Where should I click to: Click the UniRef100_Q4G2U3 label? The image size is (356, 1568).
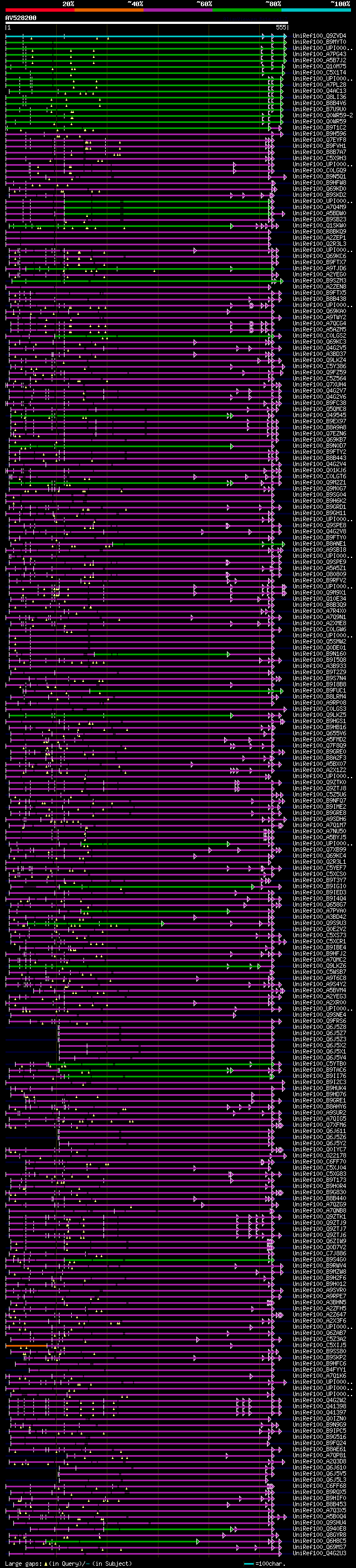[319, 1553]
